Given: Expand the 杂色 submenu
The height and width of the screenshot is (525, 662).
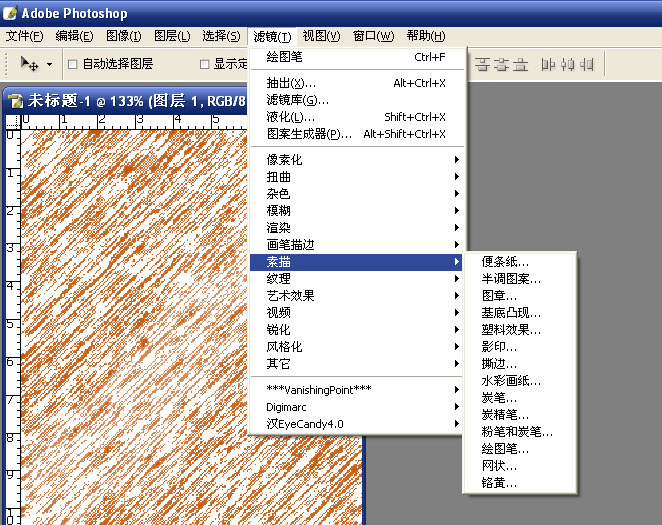Looking at the screenshot, I should (x=357, y=194).
